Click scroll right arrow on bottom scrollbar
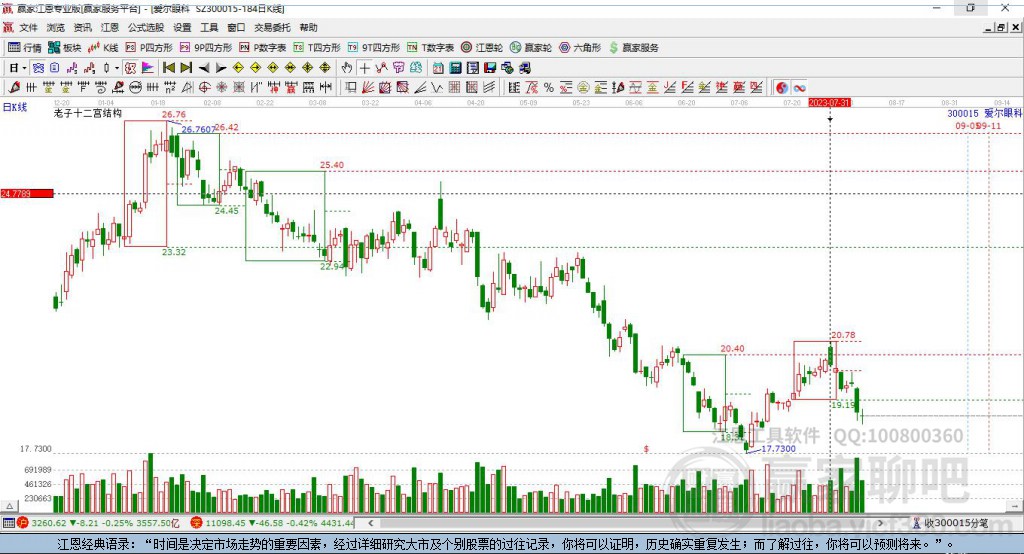 [x=880, y=523]
